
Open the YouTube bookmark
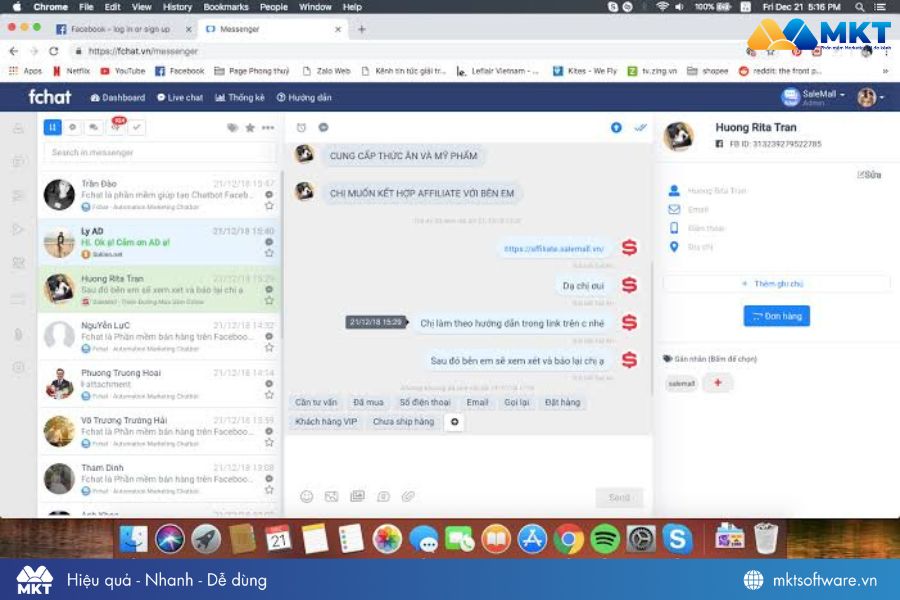click(123, 71)
